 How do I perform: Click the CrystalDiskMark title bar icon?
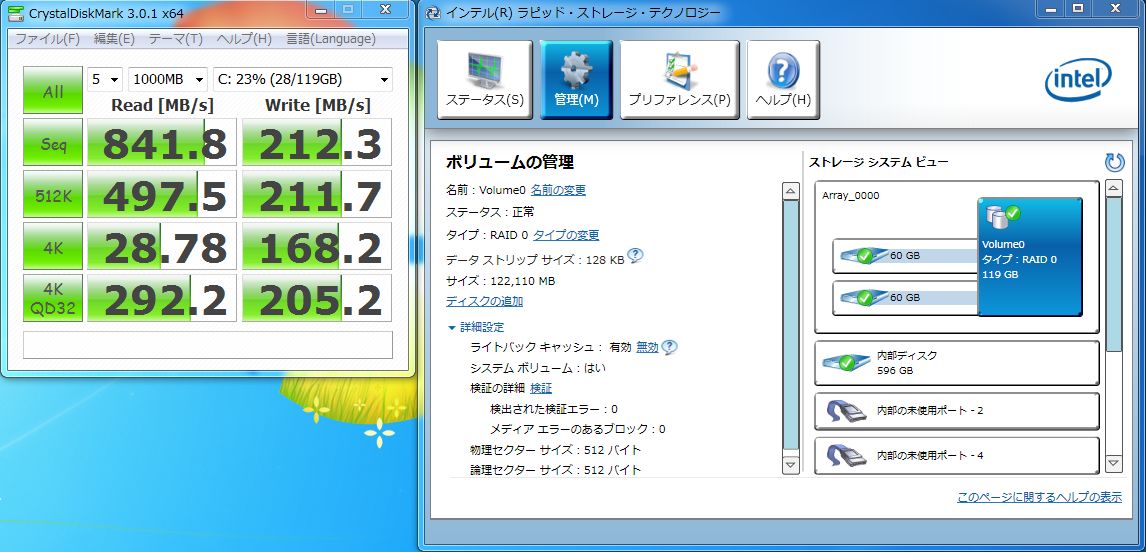(x=17, y=13)
